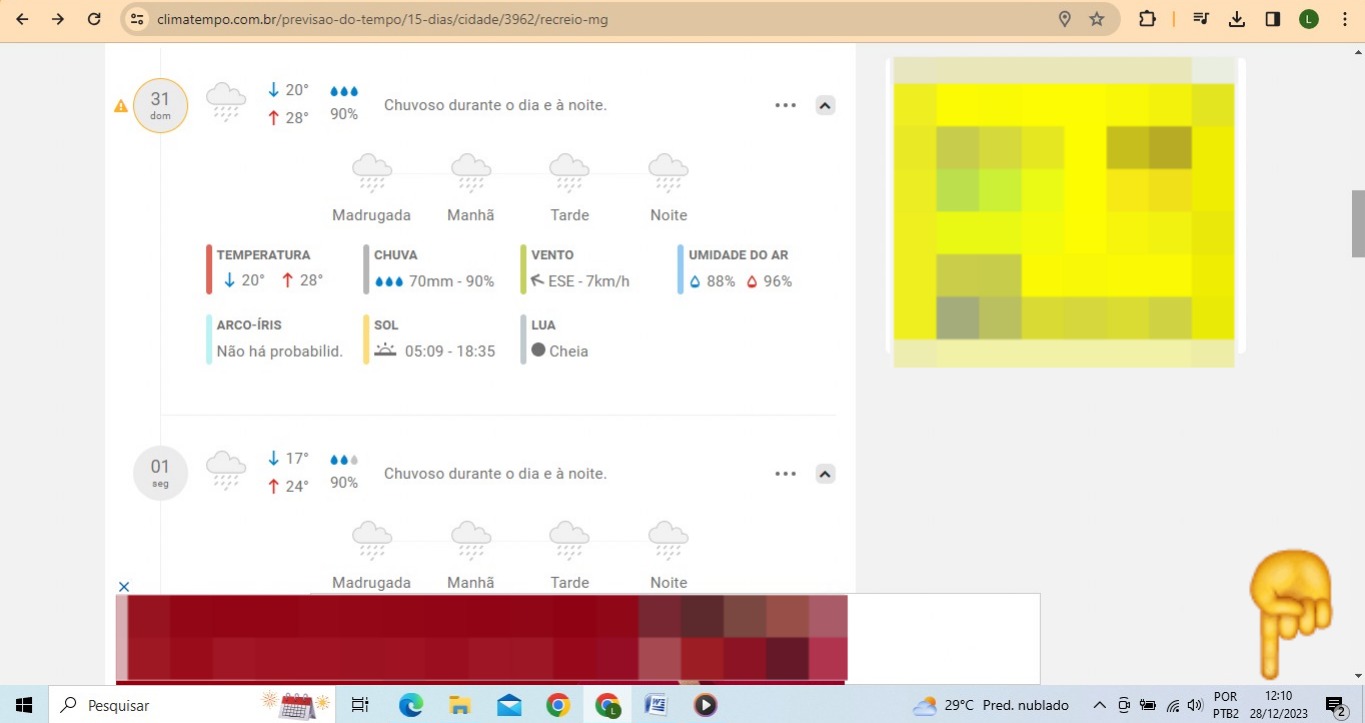Open network Wi-Fi settings in tray
1365x723 pixels.
(x=1172, y=705)
